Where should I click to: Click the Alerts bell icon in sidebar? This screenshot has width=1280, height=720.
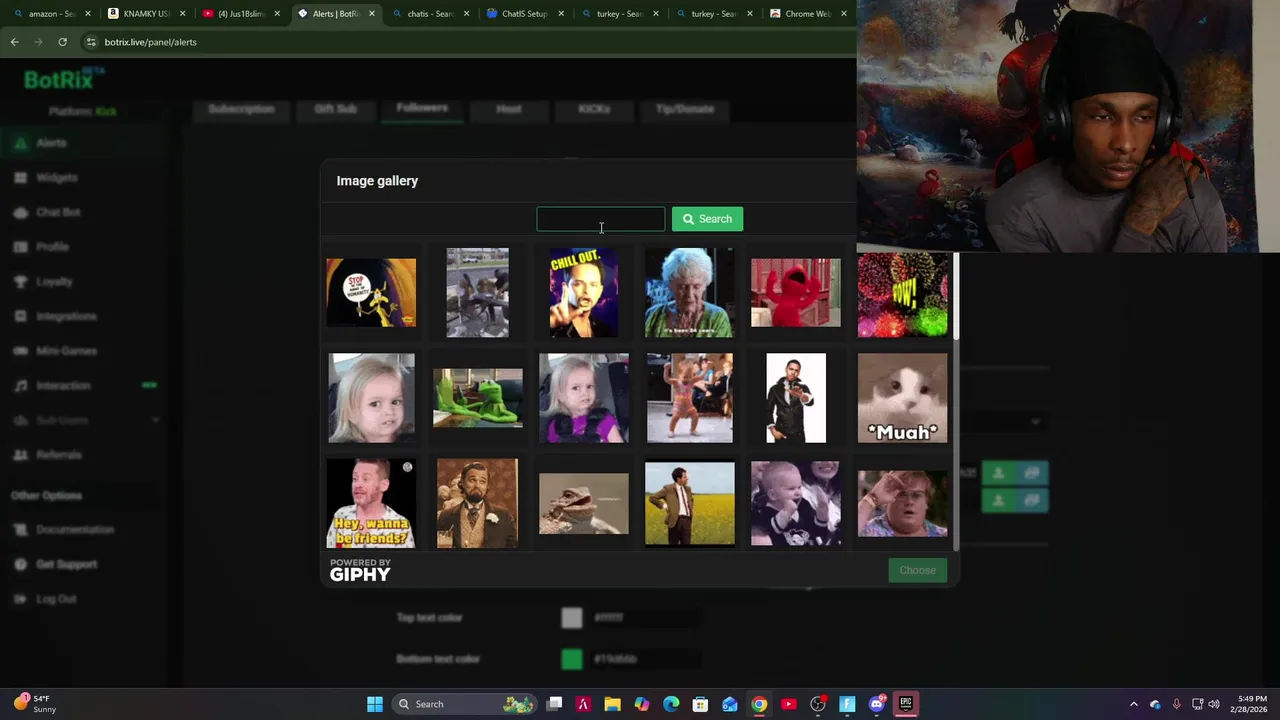pos(20,143)
